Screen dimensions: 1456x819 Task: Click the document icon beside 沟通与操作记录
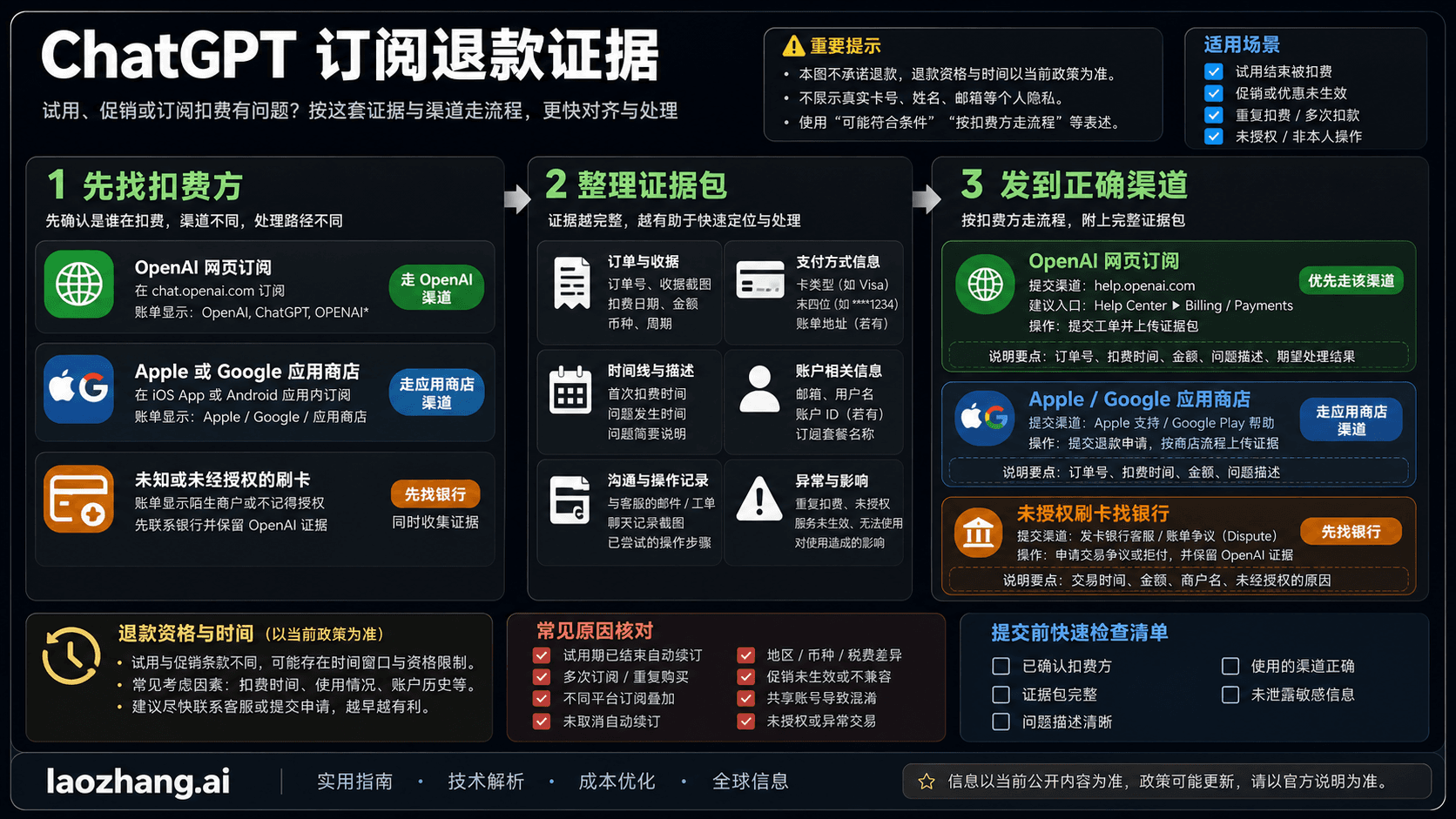570,500
